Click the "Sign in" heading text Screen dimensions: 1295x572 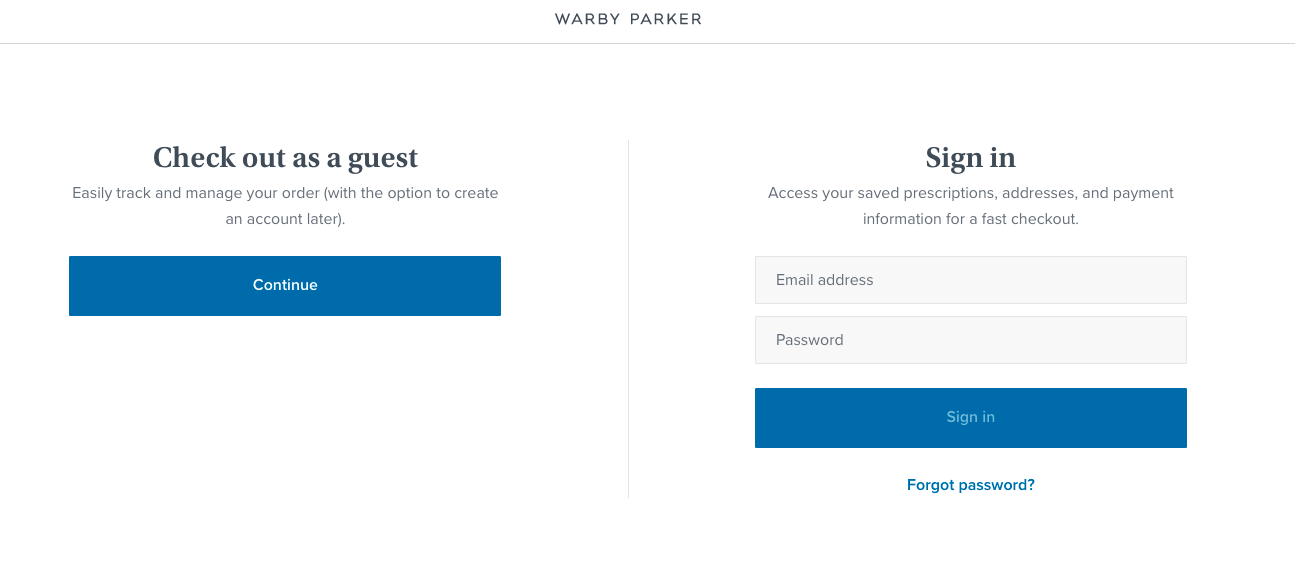[x=971, y=158]
